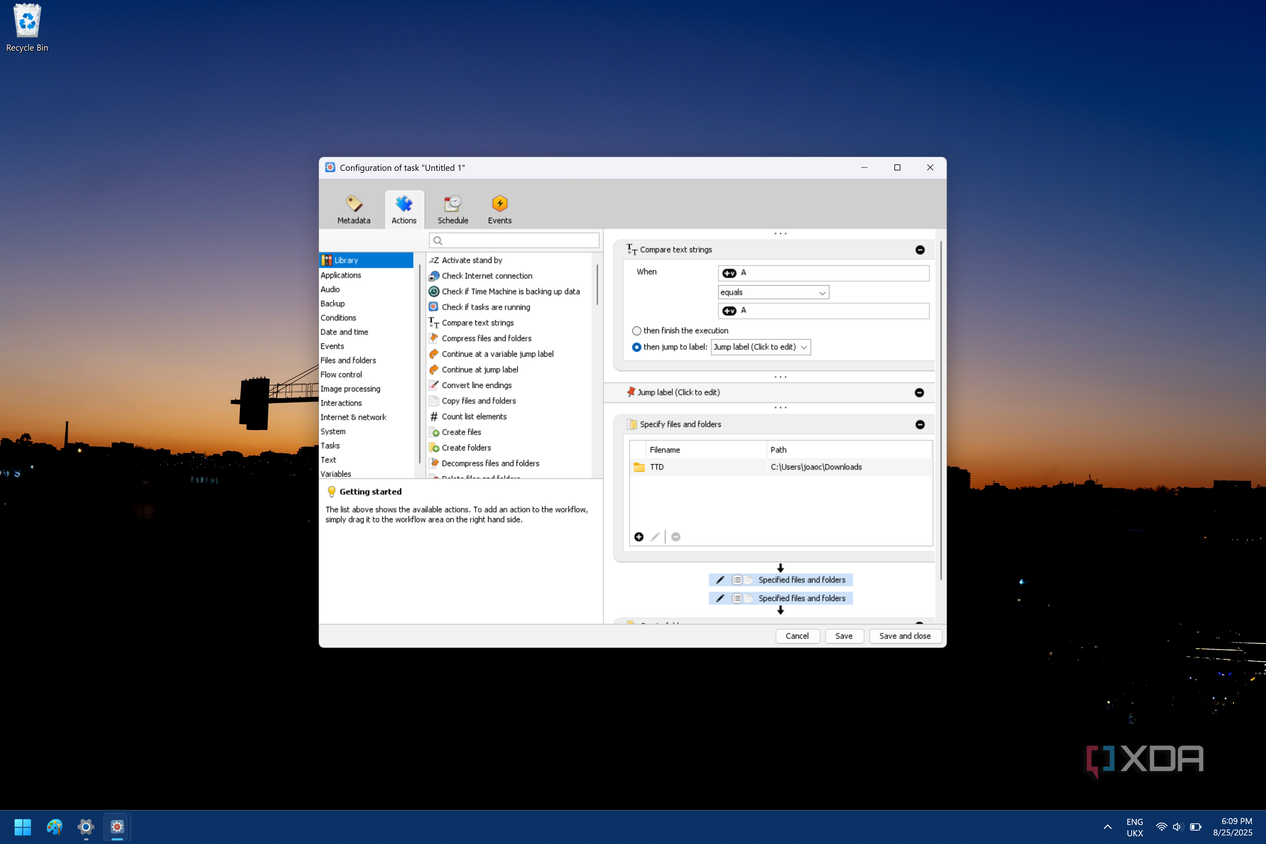Screen dimensions: 1266x844
Task: Select the Text category
Action: tap(328, 460)
